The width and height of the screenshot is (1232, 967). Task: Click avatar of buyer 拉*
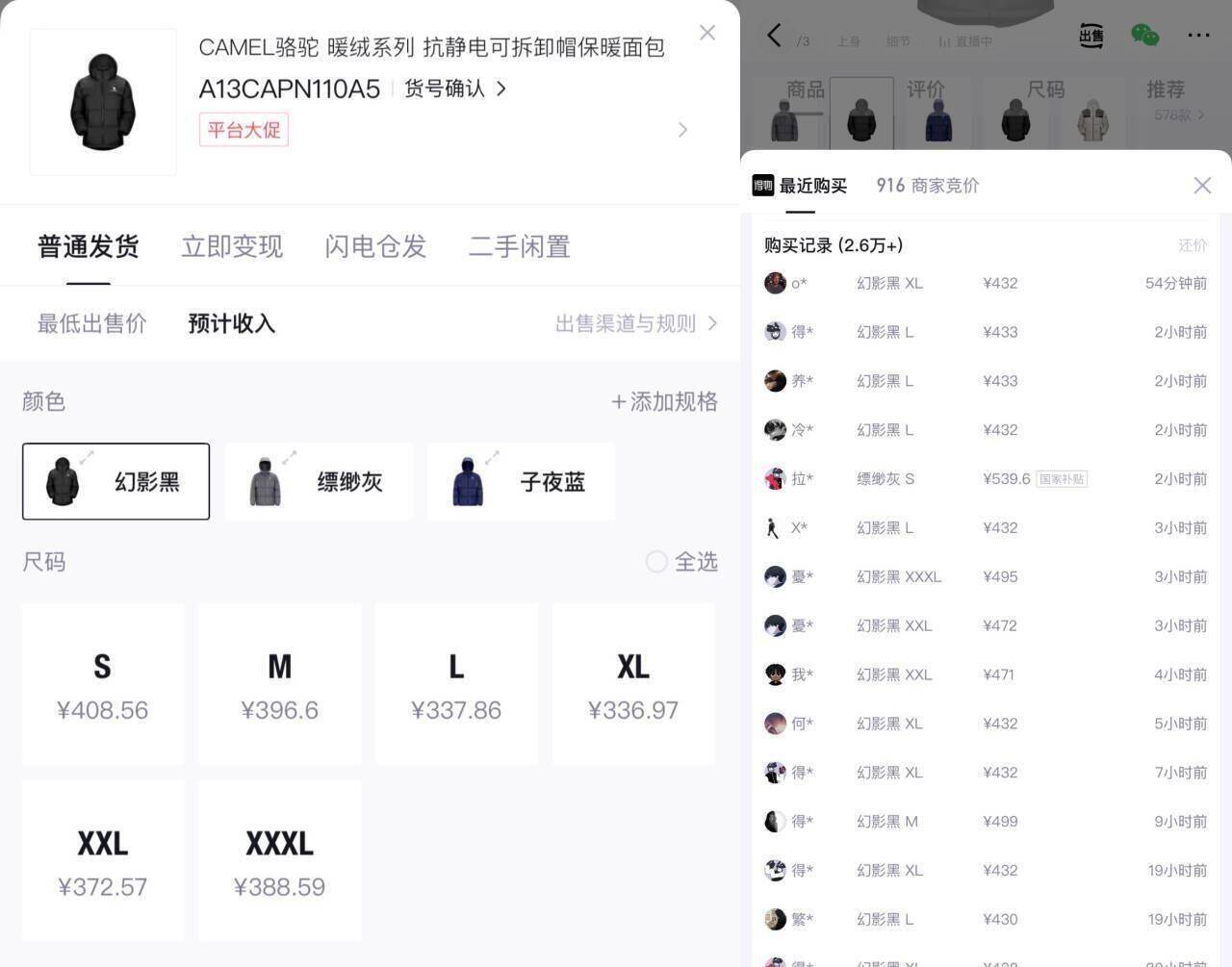(775, 478)
